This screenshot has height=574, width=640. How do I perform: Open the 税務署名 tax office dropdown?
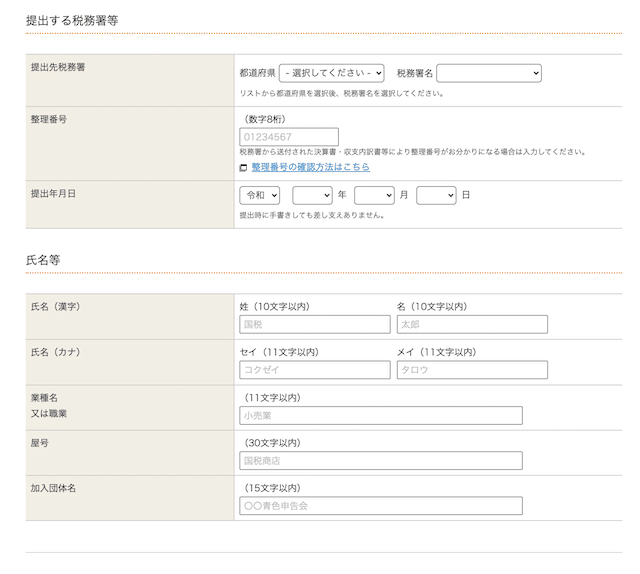tap(488, 73)
